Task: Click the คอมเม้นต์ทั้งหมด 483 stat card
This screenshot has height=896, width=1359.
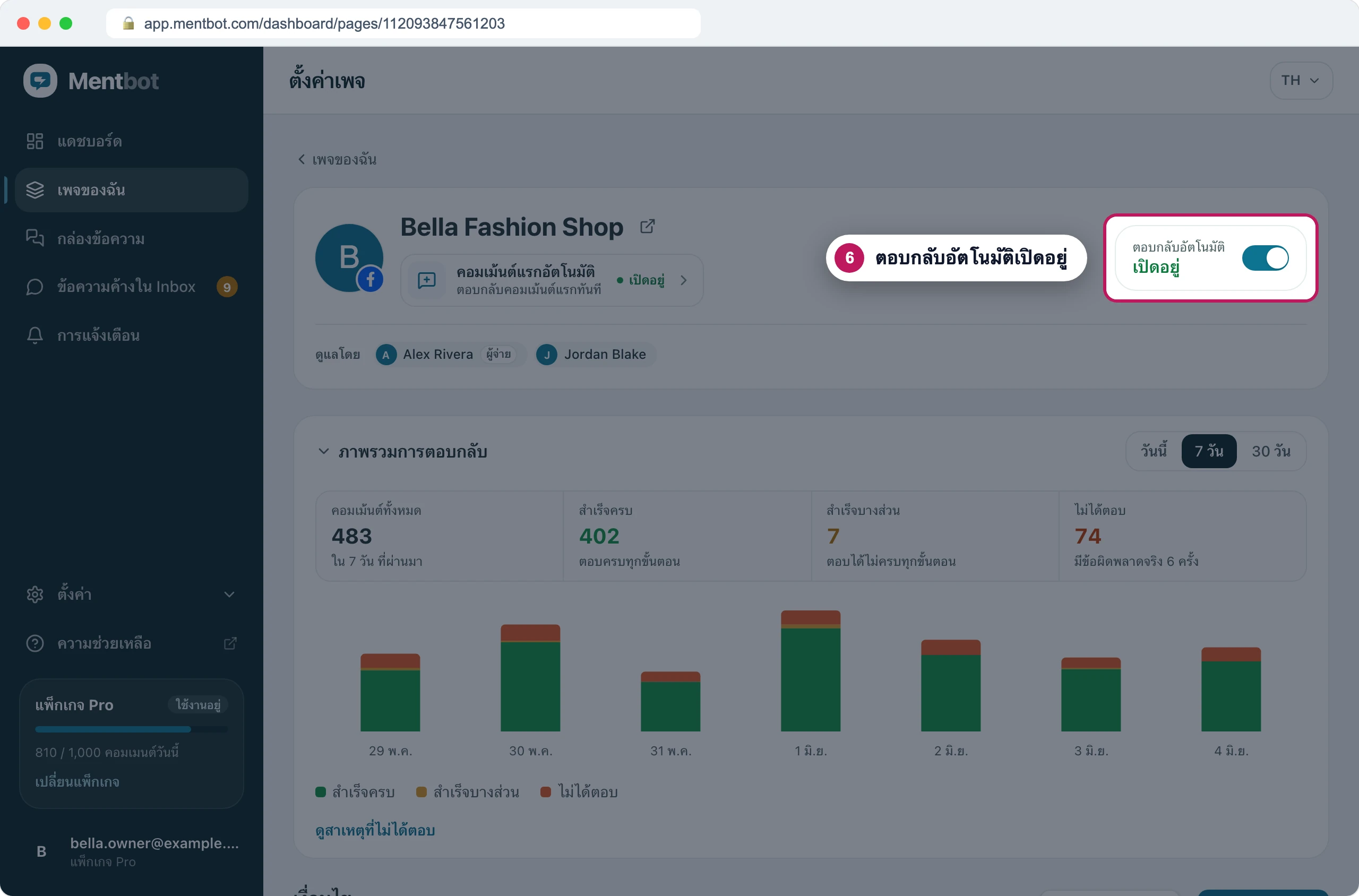Action: [440, 536]
